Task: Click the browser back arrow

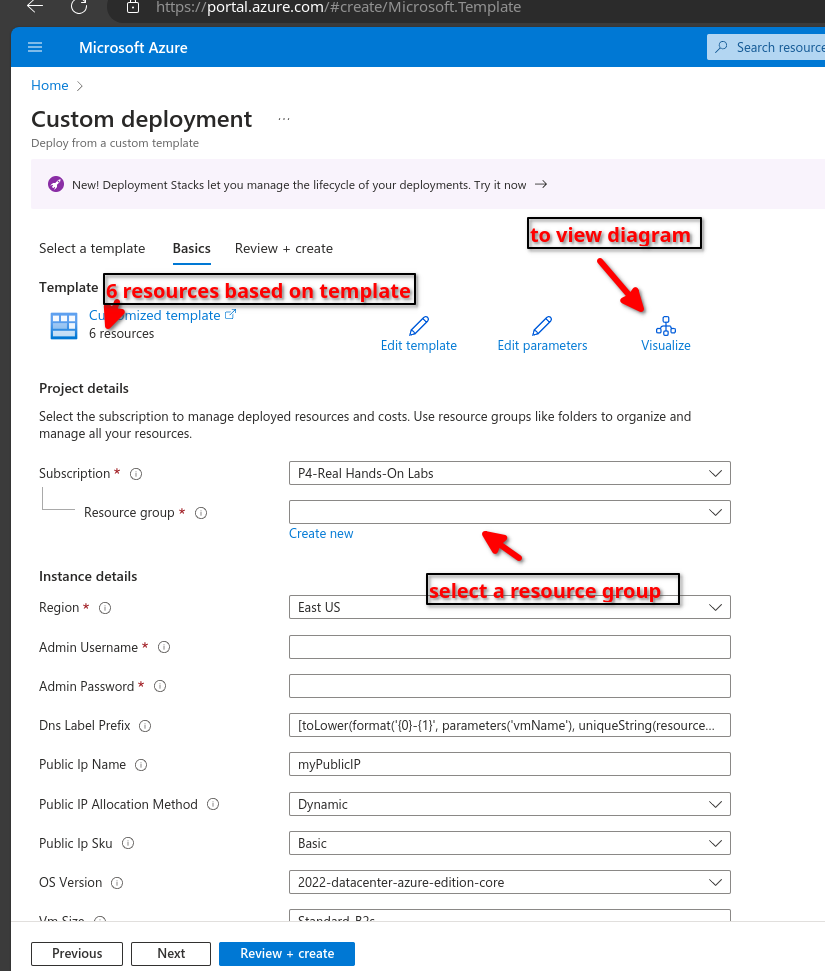Action: [35, 6]
